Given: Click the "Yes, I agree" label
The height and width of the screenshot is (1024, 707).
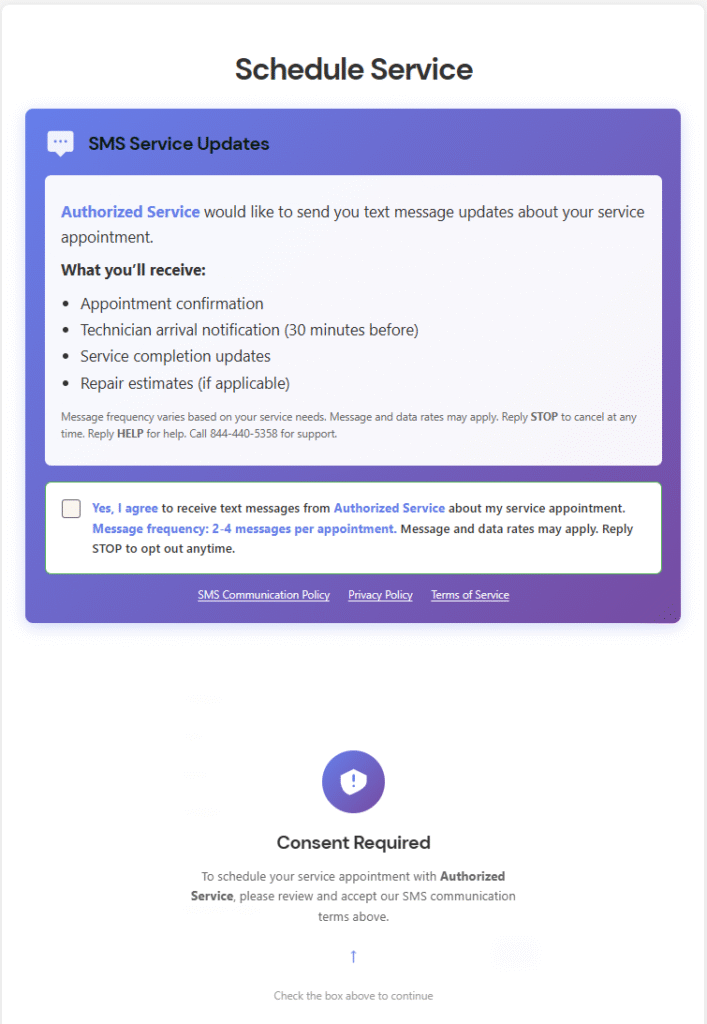Looking at the screenshot, I should 125,509.
